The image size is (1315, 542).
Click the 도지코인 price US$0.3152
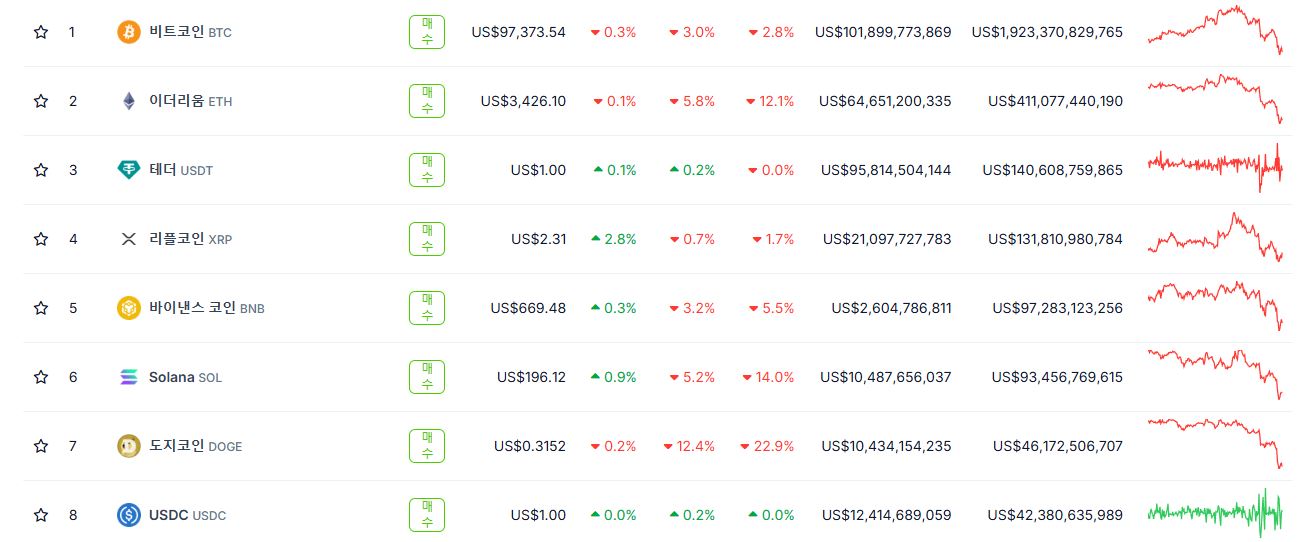[530, 446]
